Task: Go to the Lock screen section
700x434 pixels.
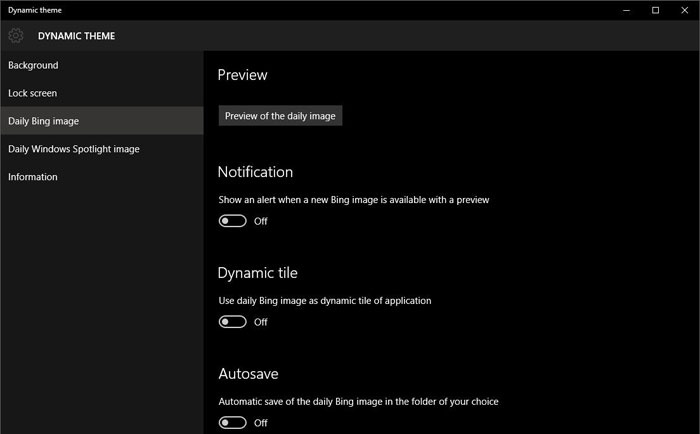Action: pos(32,93)
